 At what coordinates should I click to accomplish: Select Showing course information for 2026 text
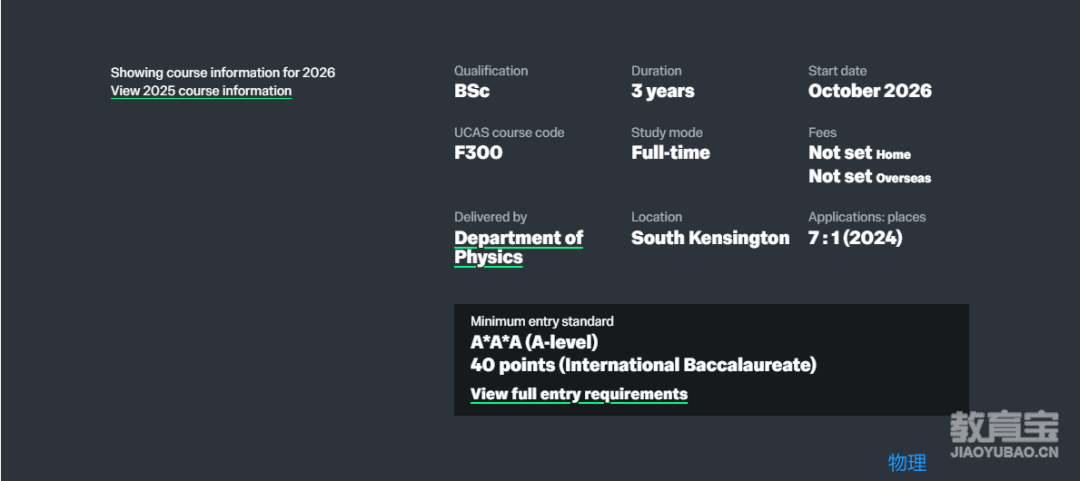pos(223,72)
